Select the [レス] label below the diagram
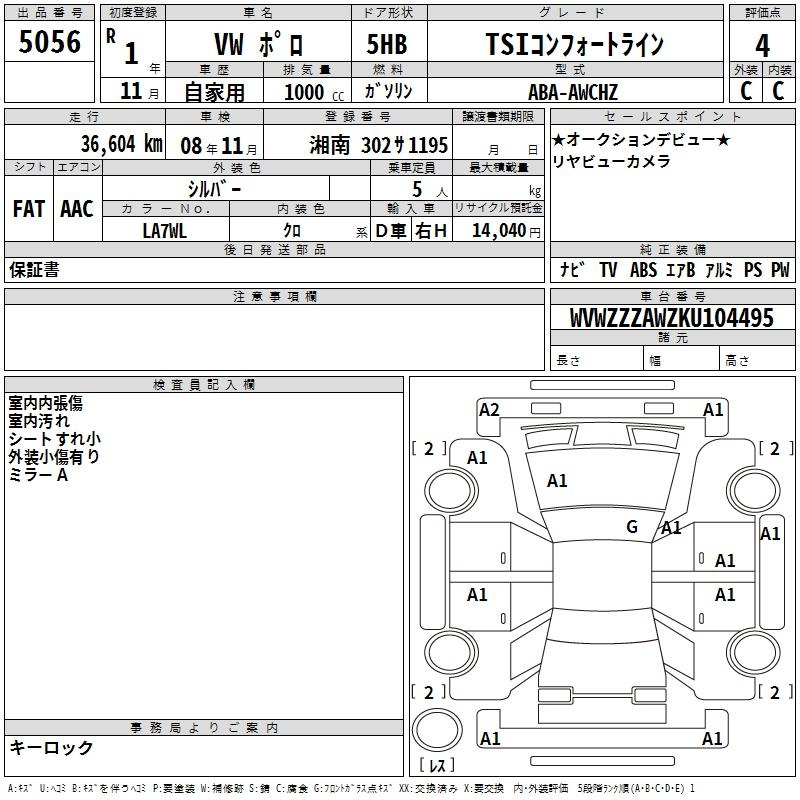 pos(437,766)
